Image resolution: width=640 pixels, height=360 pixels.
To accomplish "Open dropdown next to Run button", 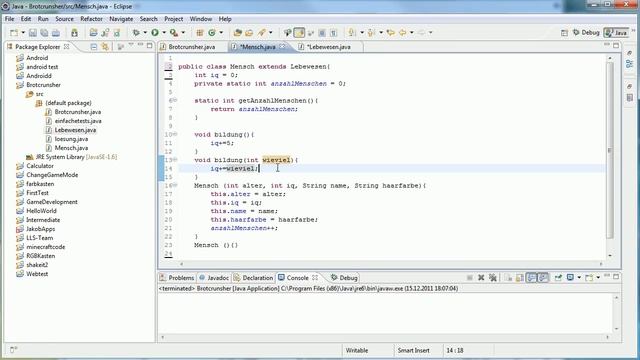I will point(164,33).
